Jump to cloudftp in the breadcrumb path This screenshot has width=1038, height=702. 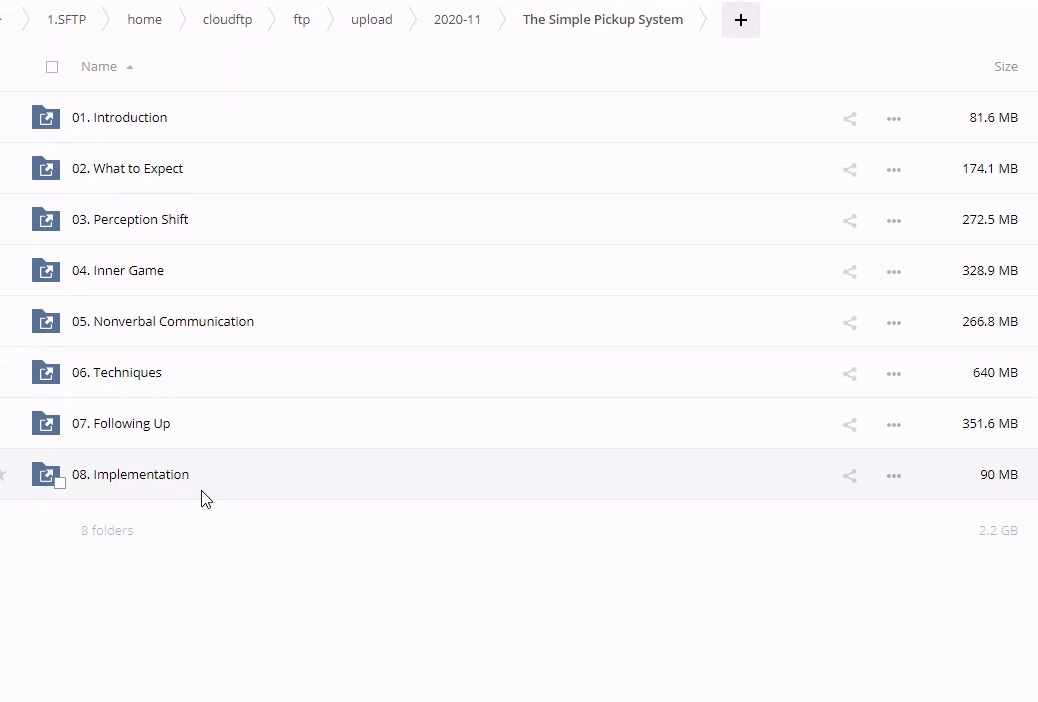pyautogui.click(x=227, y=20)
